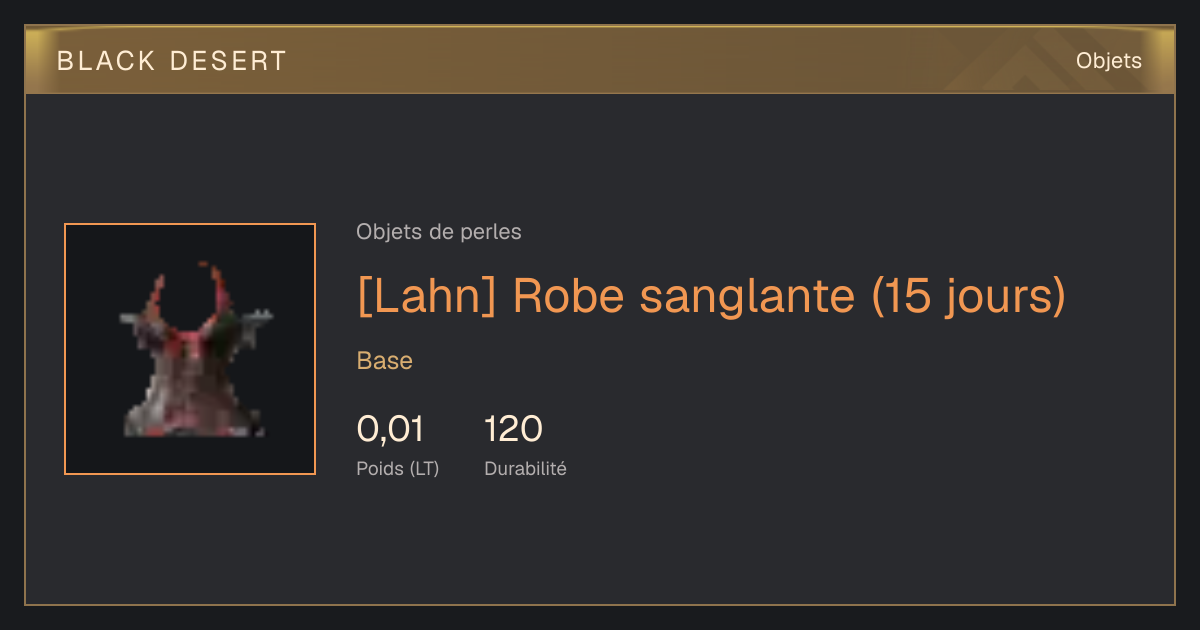
Task: Select the Objets de perles category label
Action: (x=438, y=232)
